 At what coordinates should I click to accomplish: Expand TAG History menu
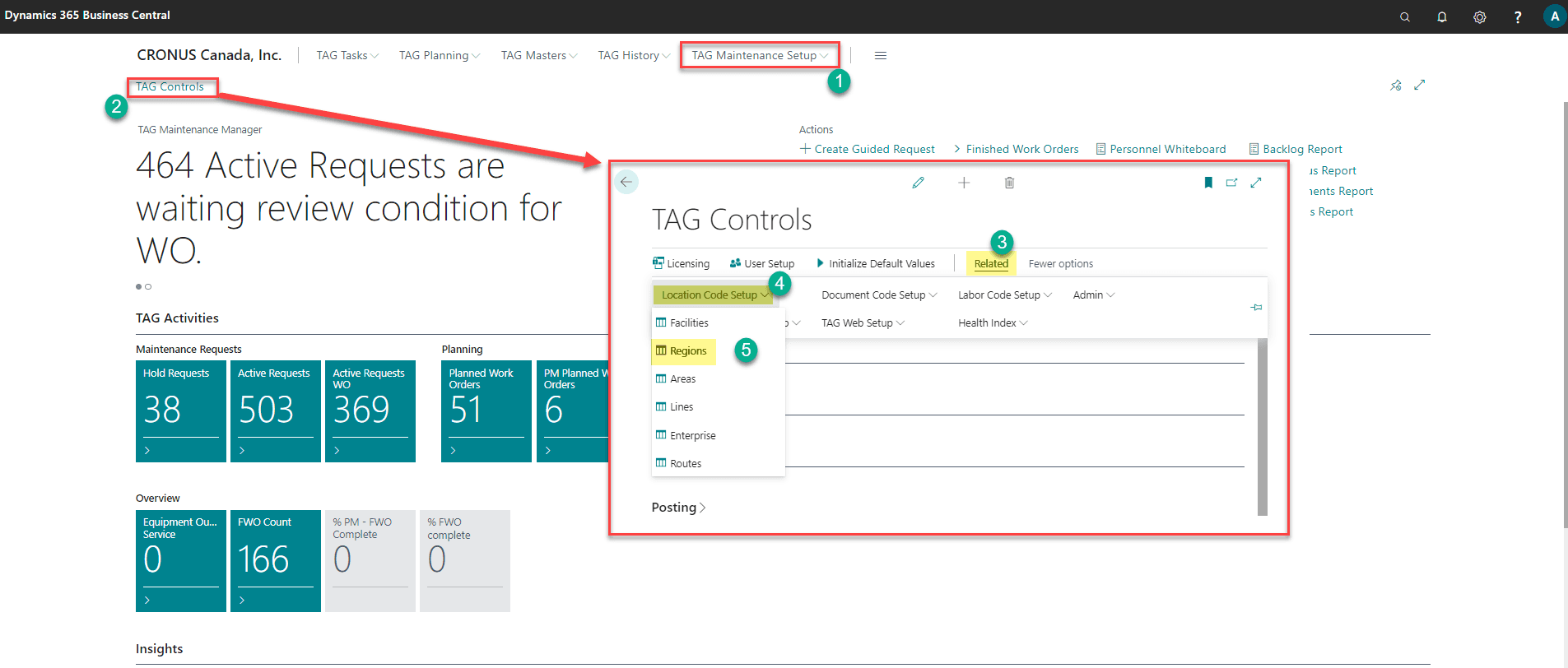[634, 55]
